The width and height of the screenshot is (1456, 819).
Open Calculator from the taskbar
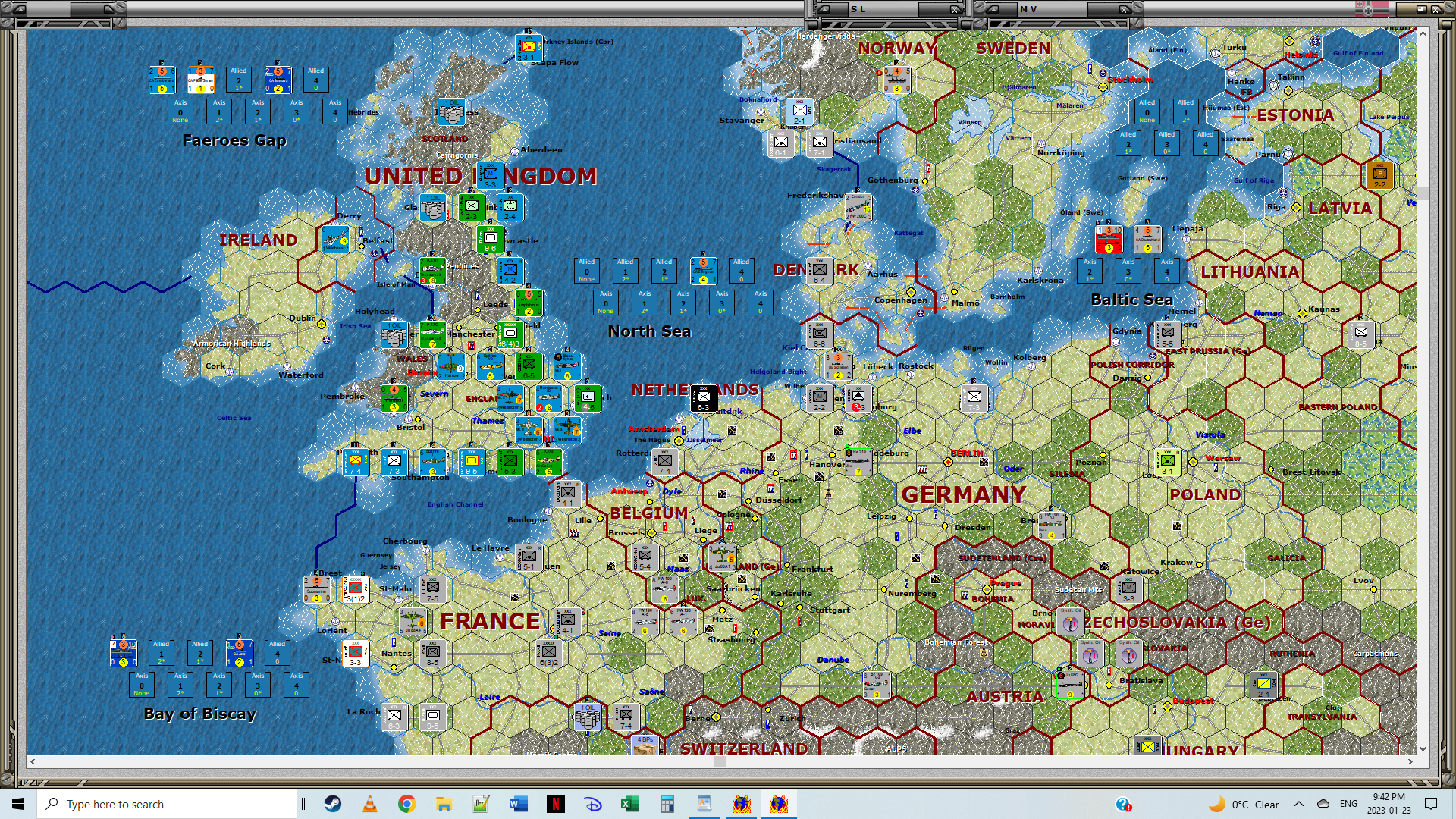[667, 804]
